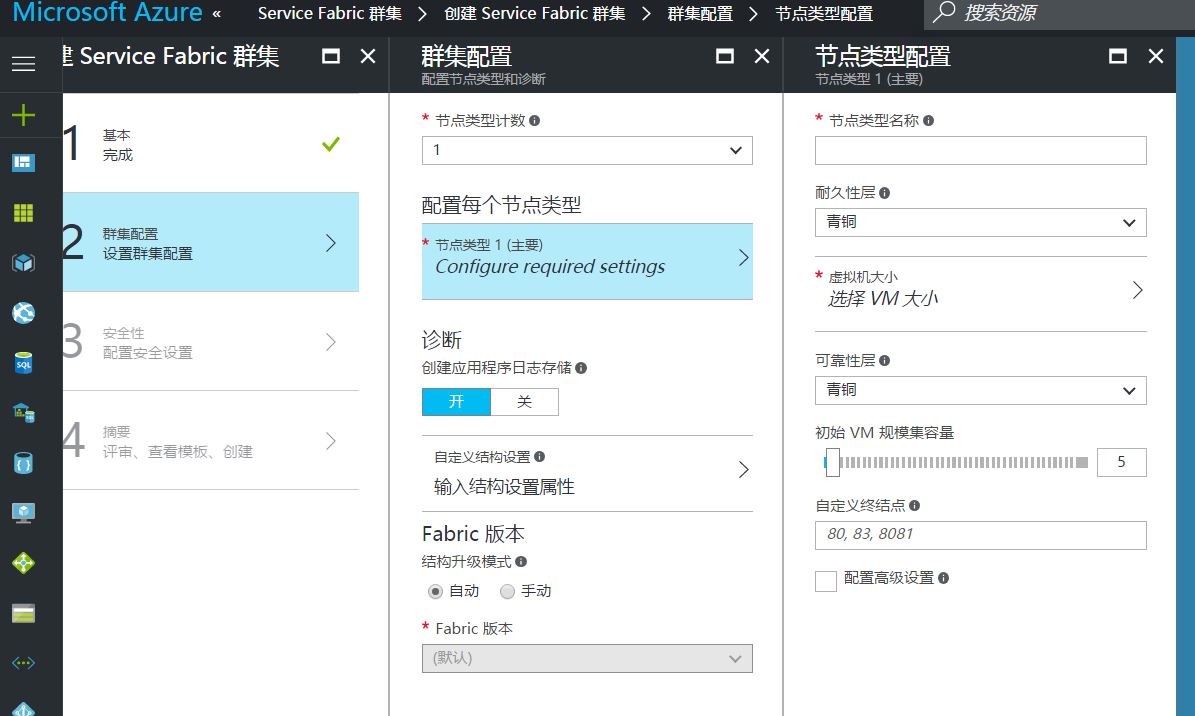Turn diagnostics log storage 开
The width and height of the screenshot is (1195, 716).
point(456,402)
